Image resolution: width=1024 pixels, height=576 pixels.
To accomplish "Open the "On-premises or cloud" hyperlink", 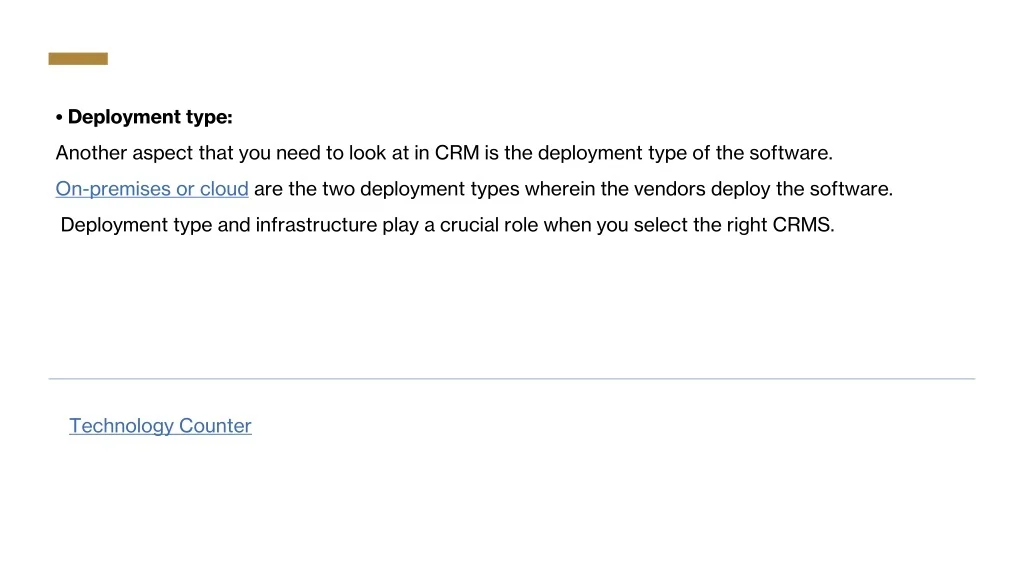I will click(x=152, y=189).
